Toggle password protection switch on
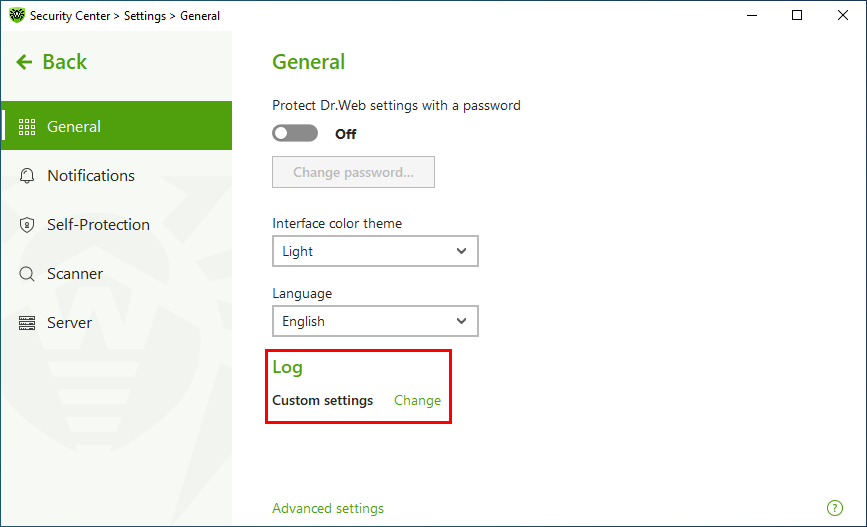This screenshot has height=527, width=867. pyautogui.click(x=295, y=133)
